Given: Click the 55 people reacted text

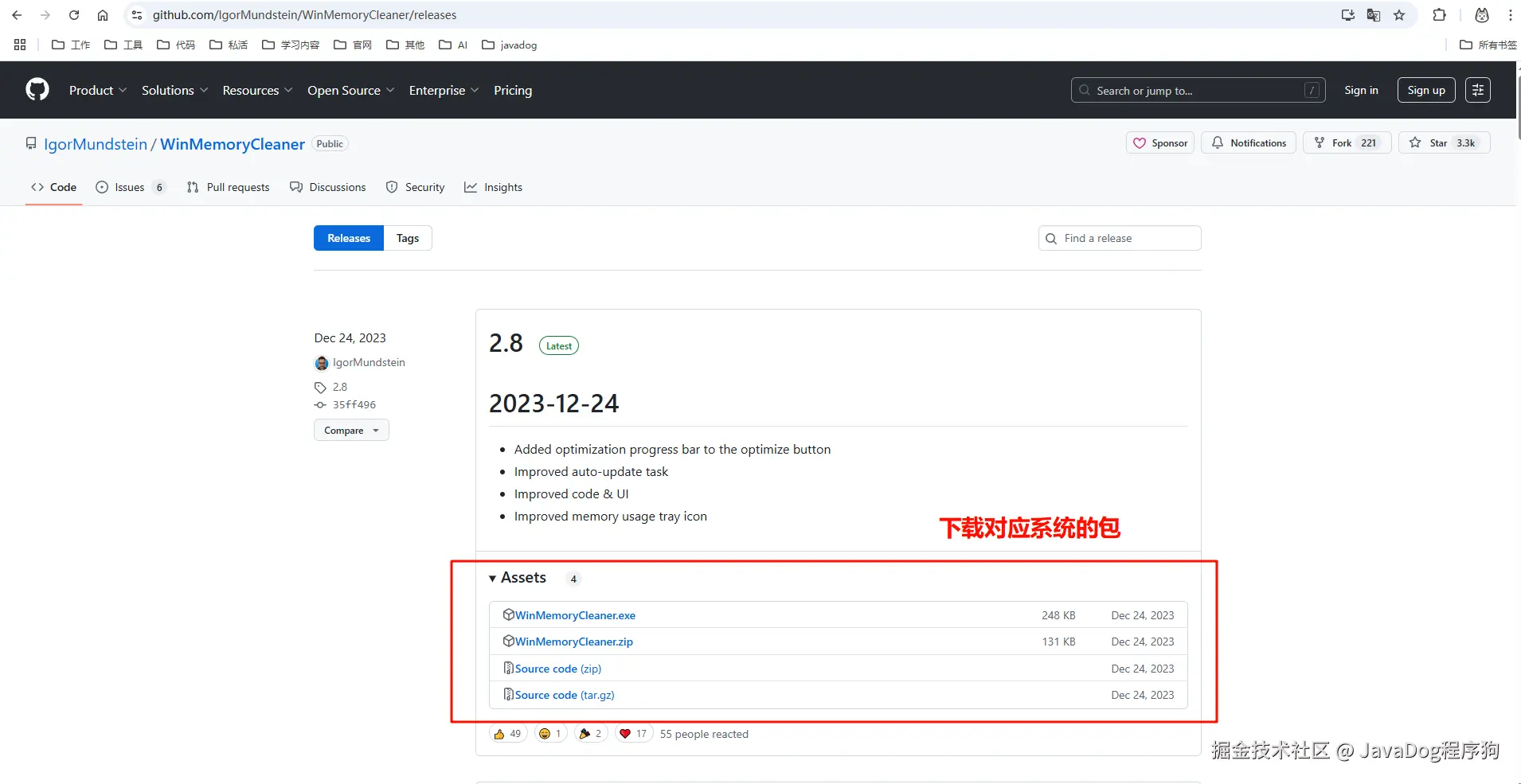Looking at the screenshot, I should pos(704,734).
